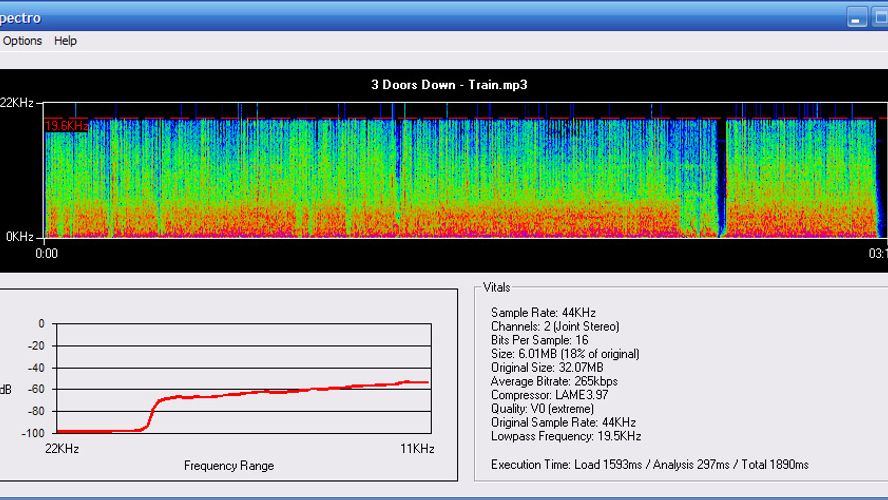
Task: Click the Spectro window title text
Action: click(x=20, y=18)
